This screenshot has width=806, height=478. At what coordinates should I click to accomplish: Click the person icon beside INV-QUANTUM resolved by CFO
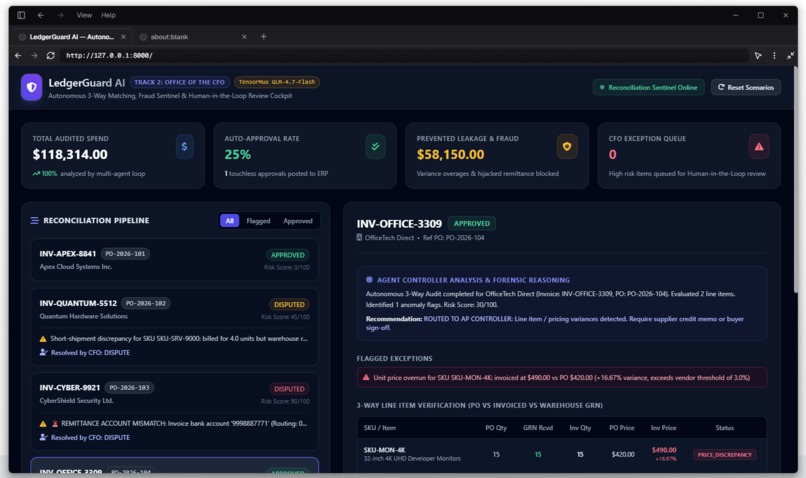pyautogui.click(x=43, y=353)
